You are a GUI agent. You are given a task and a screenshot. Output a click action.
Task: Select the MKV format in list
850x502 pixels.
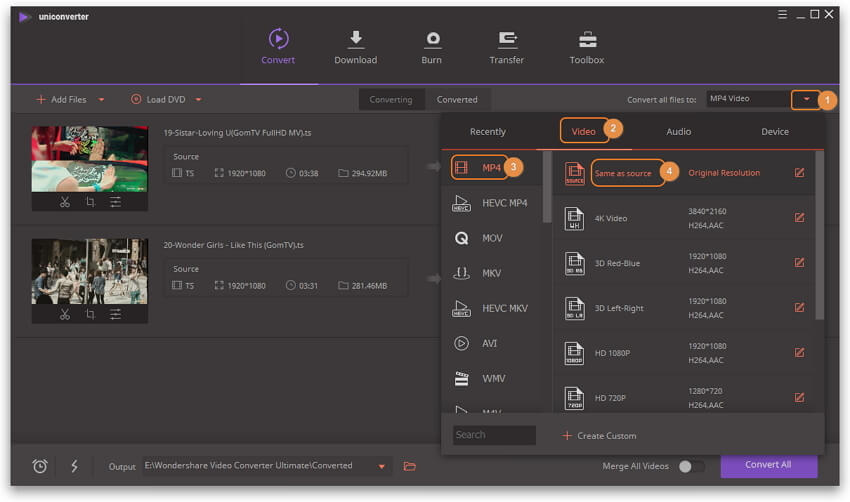[x=490, y=273]
